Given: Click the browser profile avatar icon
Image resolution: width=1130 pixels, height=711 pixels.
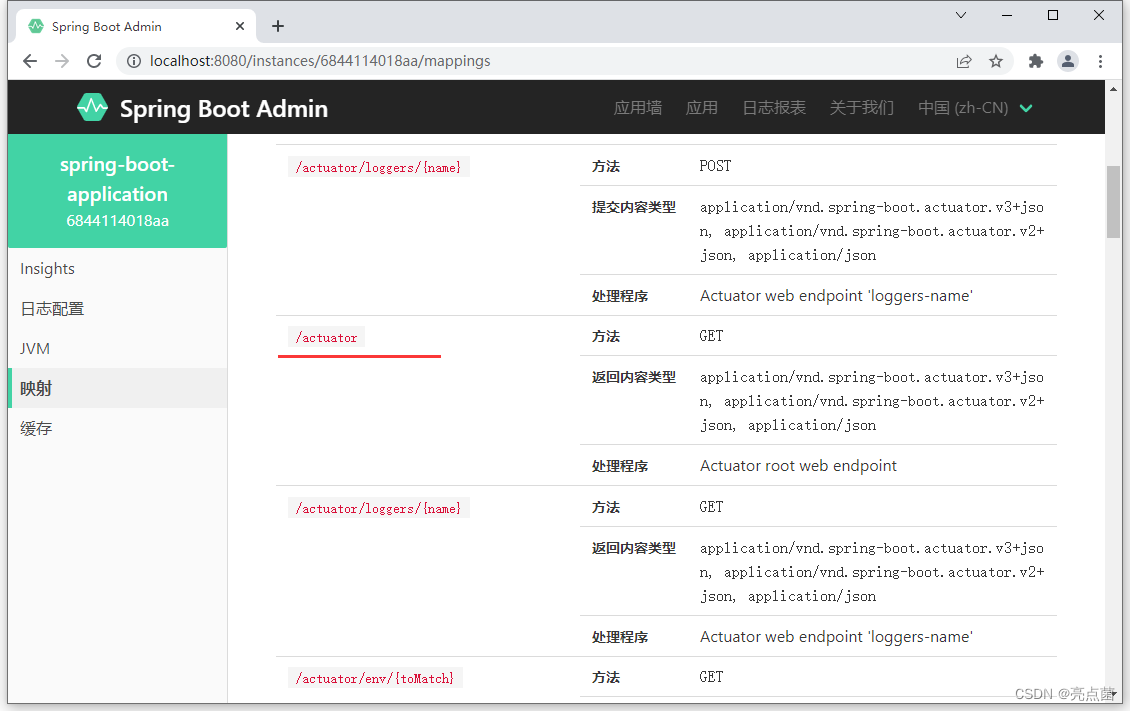Looking at the screenshot, I should [x=1067, y=61].
